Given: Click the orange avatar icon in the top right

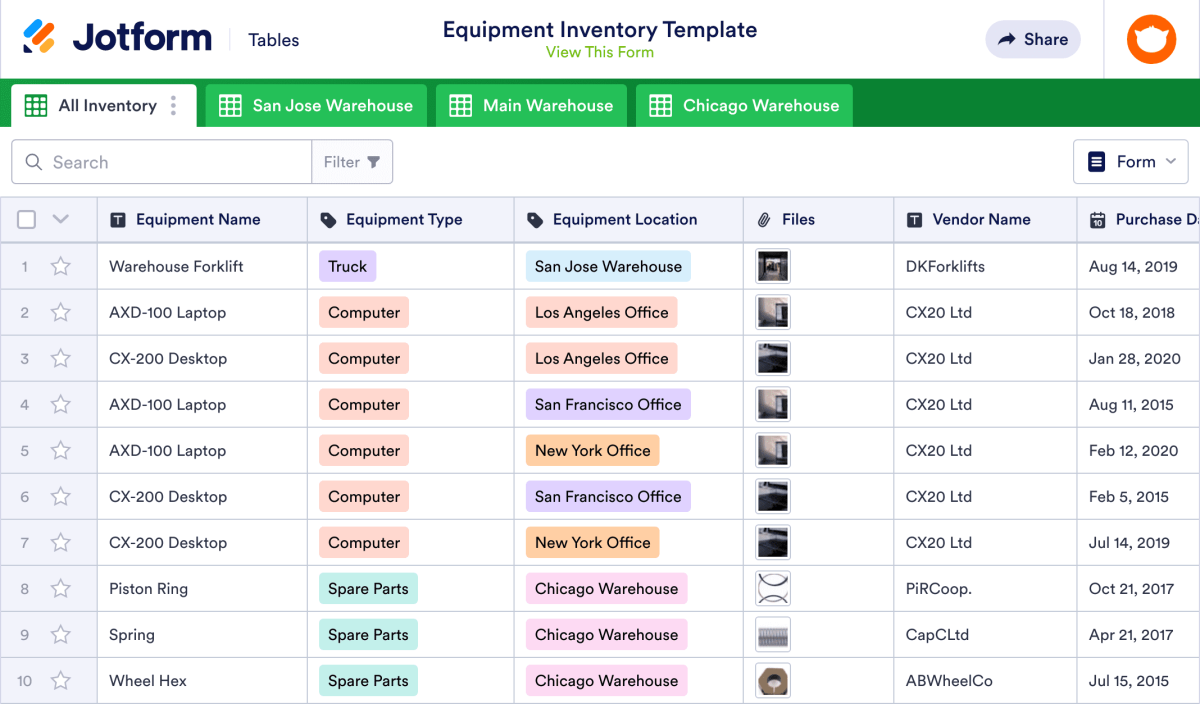Looking at the screenshot, I should point(1150,39).
